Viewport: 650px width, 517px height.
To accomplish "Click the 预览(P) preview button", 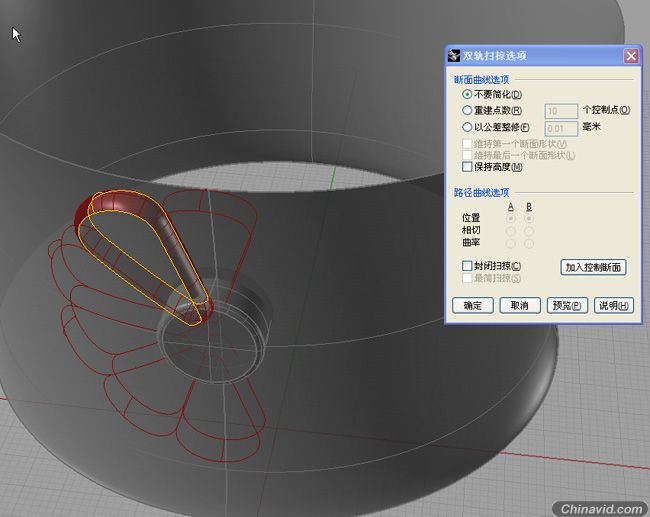I will pos(567,306).
